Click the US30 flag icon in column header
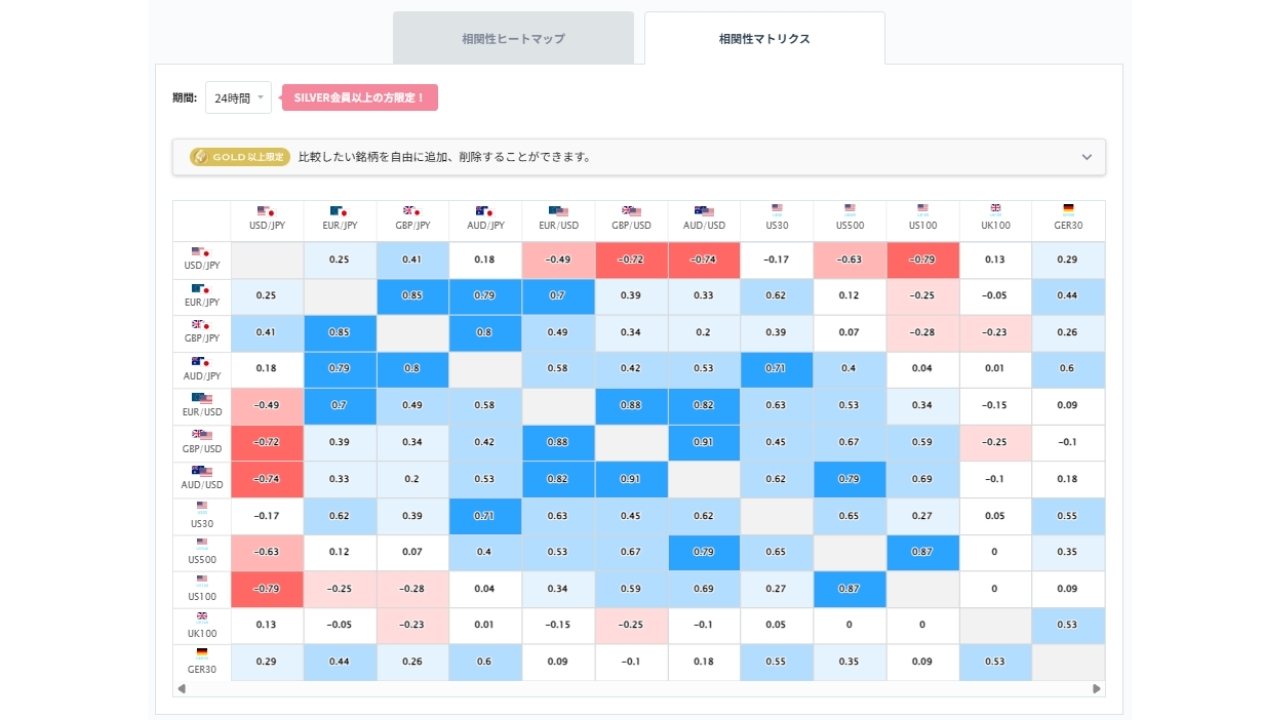The height and width of the screenshot is (720, 1280). (777, 210)
